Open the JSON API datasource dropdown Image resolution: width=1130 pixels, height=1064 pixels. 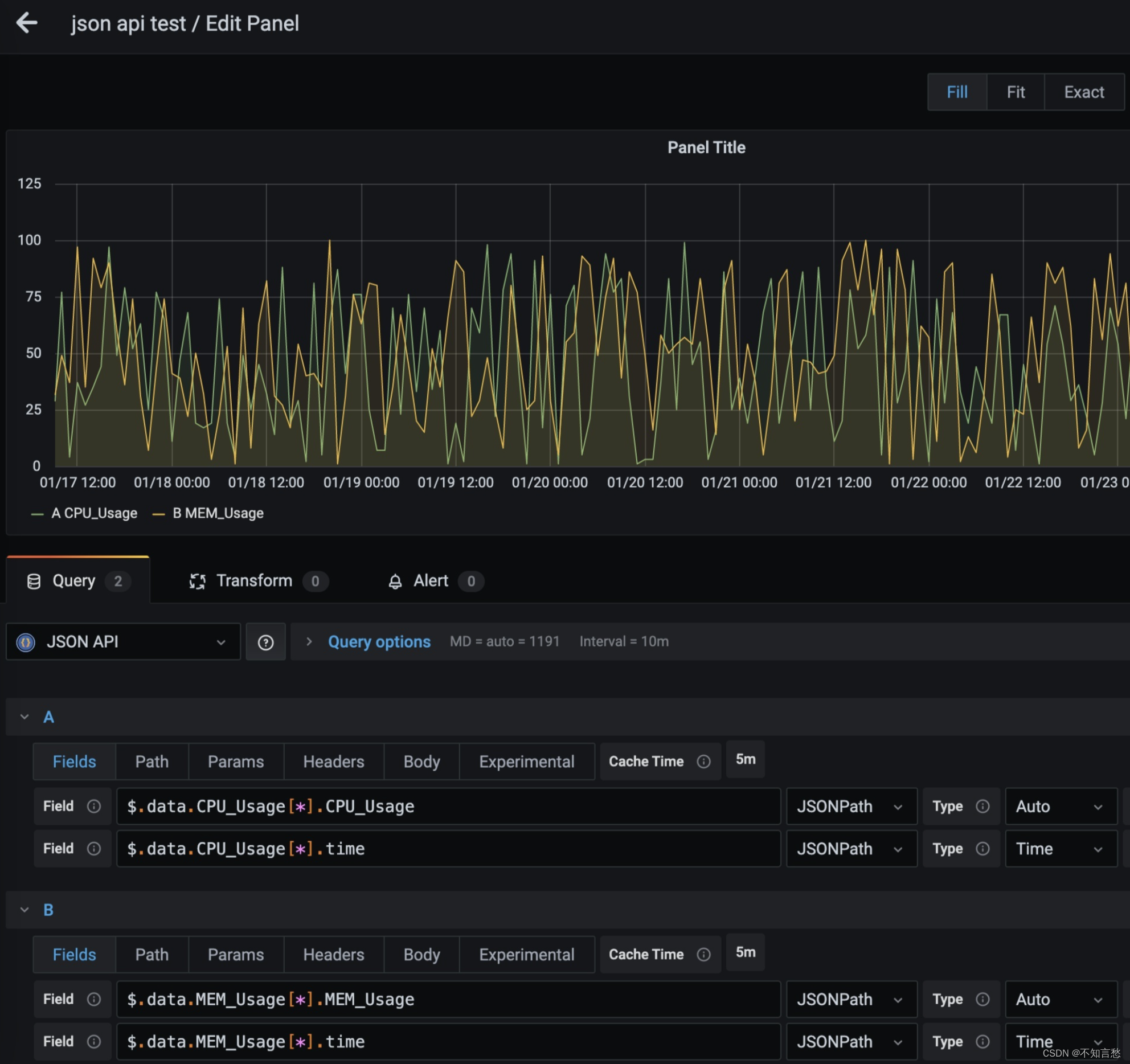(123, 642)
